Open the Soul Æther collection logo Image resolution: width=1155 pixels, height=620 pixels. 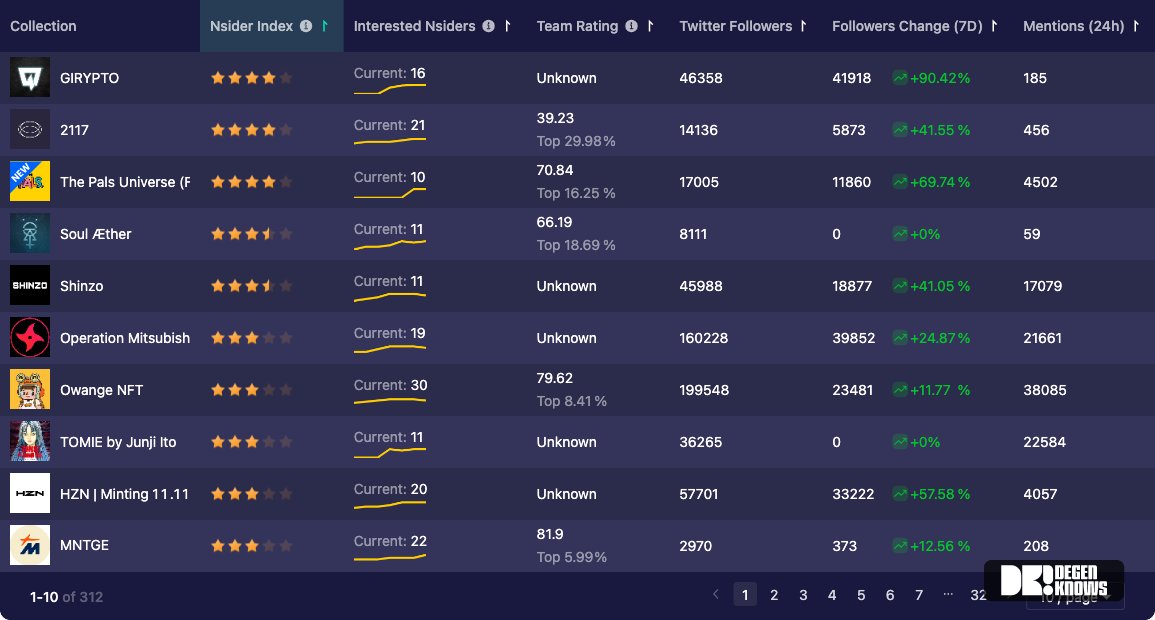tap(29, 233)
